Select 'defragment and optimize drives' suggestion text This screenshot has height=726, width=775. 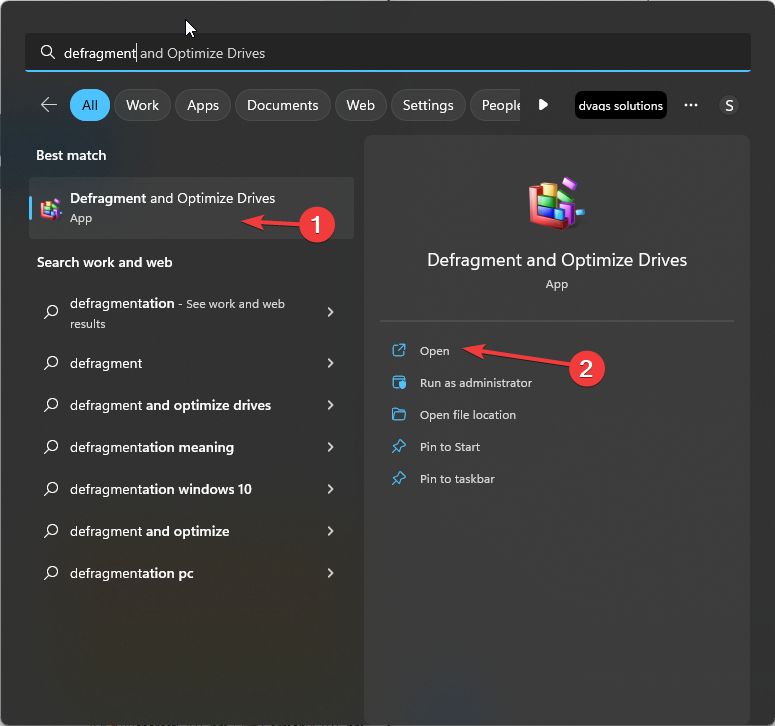click(x=171, y=405)
